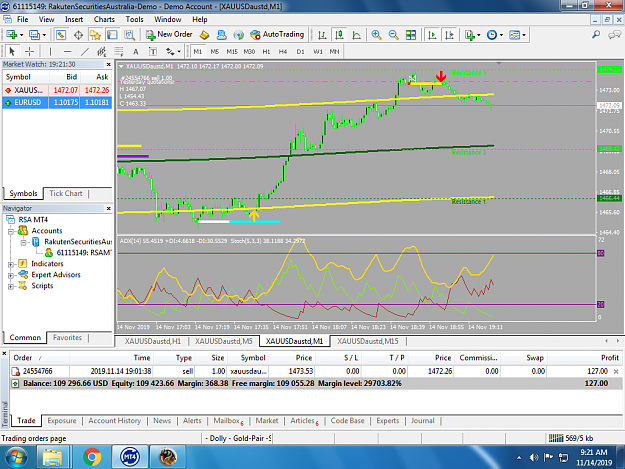625x469 pixels.
Task: Open the XAUUSDaustd,H1 chart tab
Action: [153, 341]
